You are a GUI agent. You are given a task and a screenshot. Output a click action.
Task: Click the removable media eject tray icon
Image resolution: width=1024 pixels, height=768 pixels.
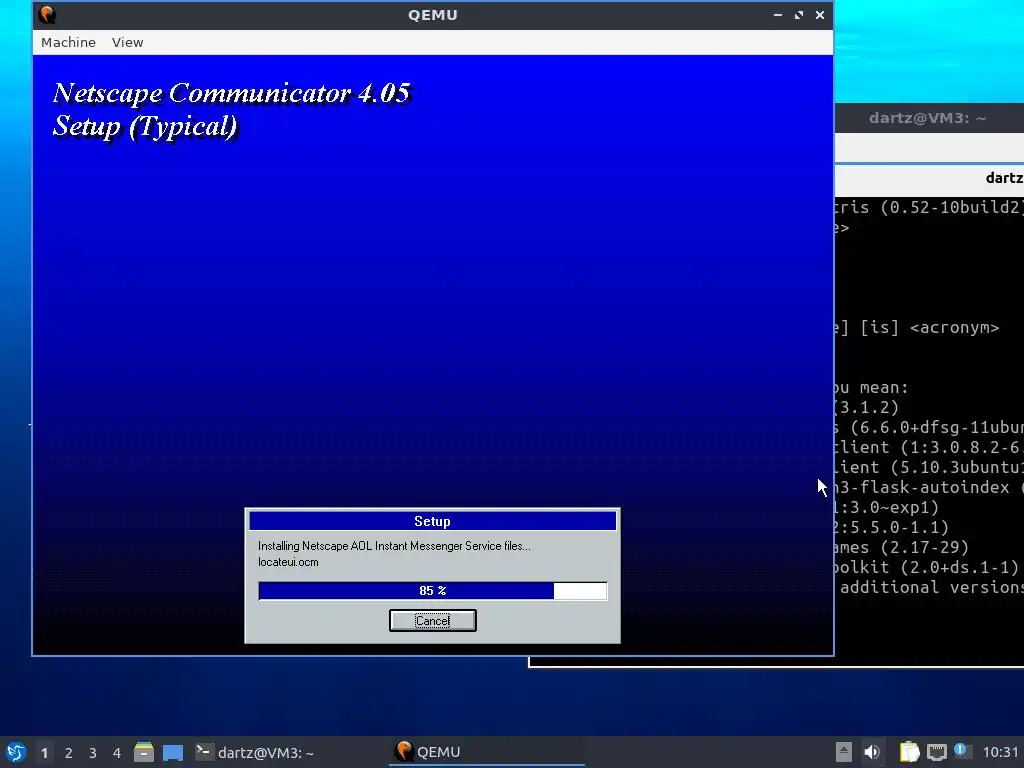click(844, 752)
